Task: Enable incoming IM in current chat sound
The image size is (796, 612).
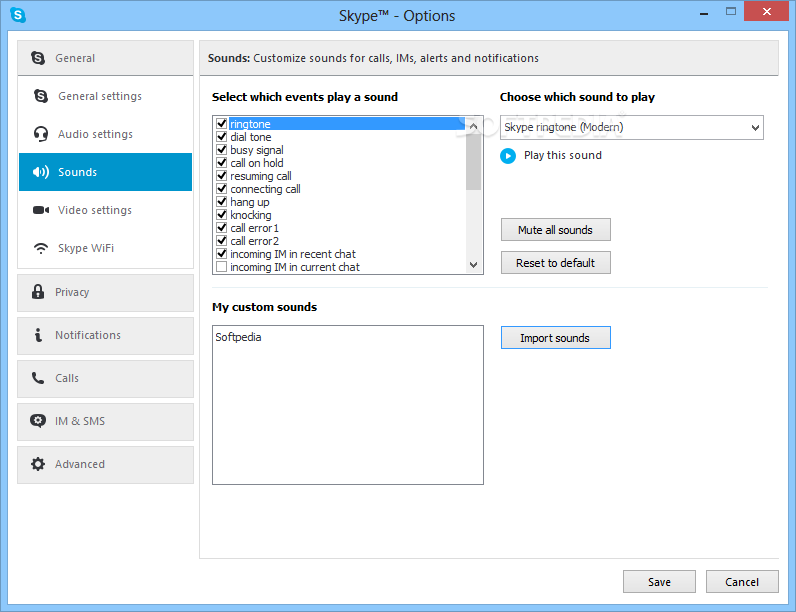Action: pyautogui.click(x=221, y=267)
